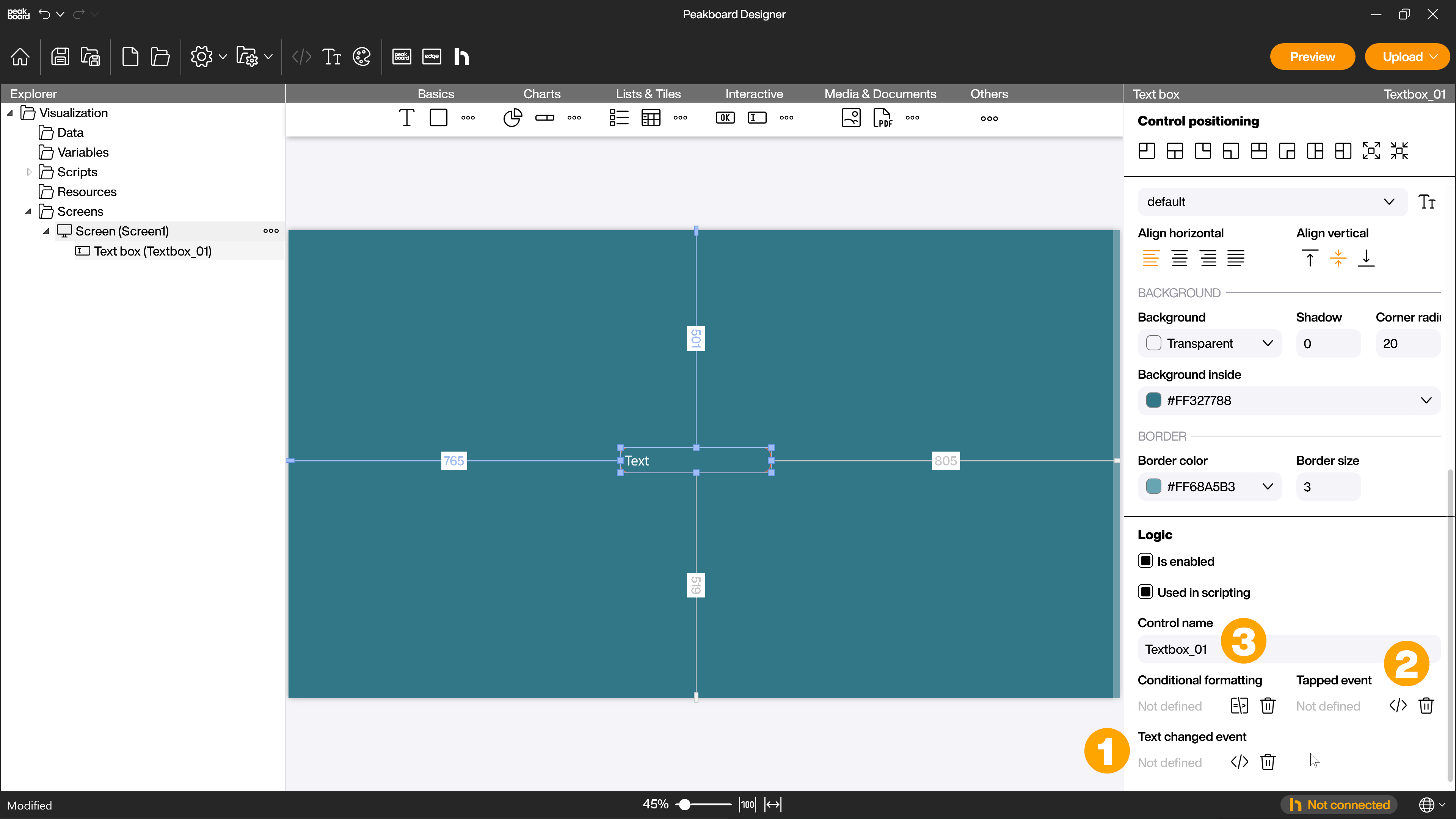1456x819 pixels.
Task: Add a table control from Lists & Tiles
Action: [x=651, y=118]
